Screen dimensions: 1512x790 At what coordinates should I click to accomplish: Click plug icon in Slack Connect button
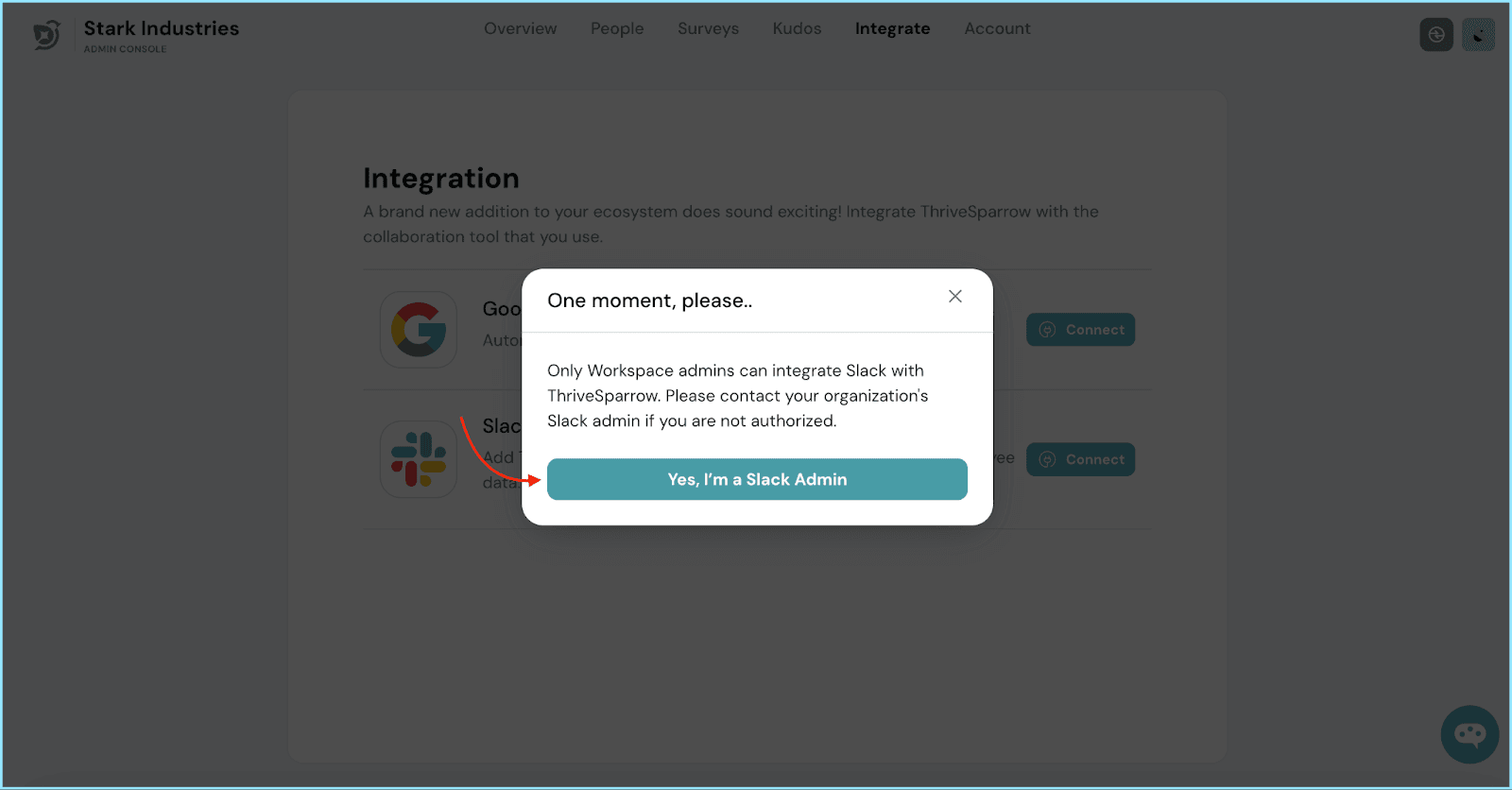click(1047, 460)
